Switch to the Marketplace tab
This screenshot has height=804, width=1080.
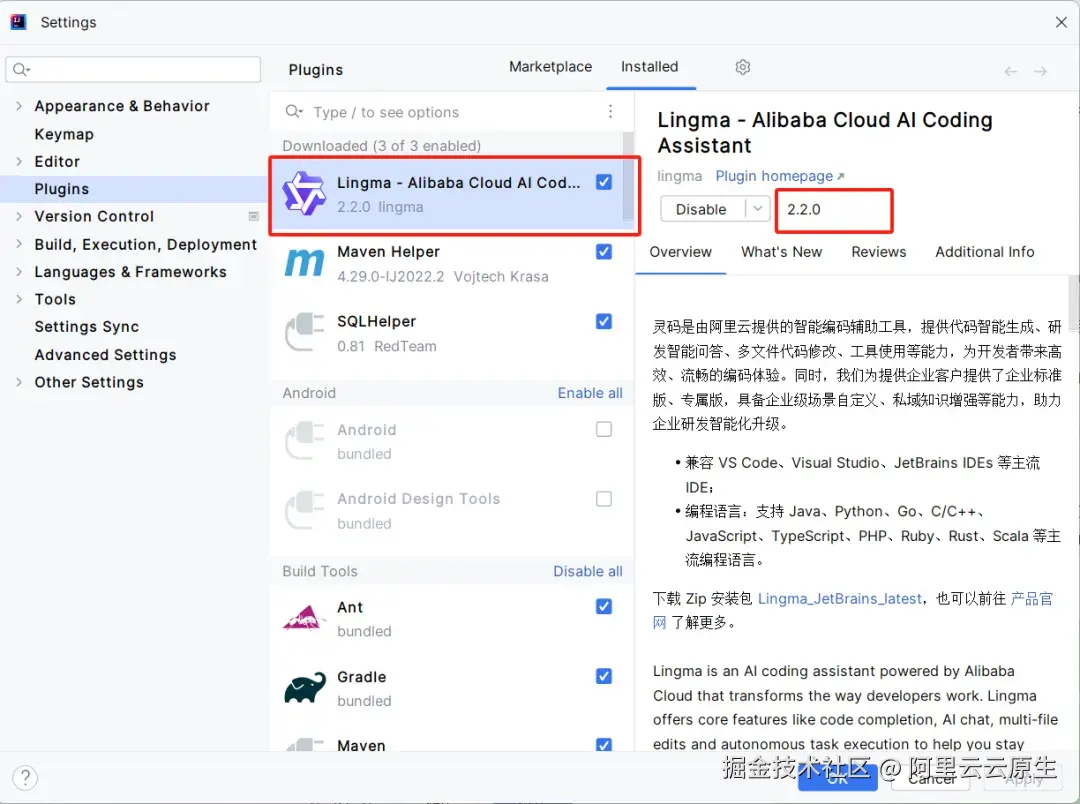[550, 67]
